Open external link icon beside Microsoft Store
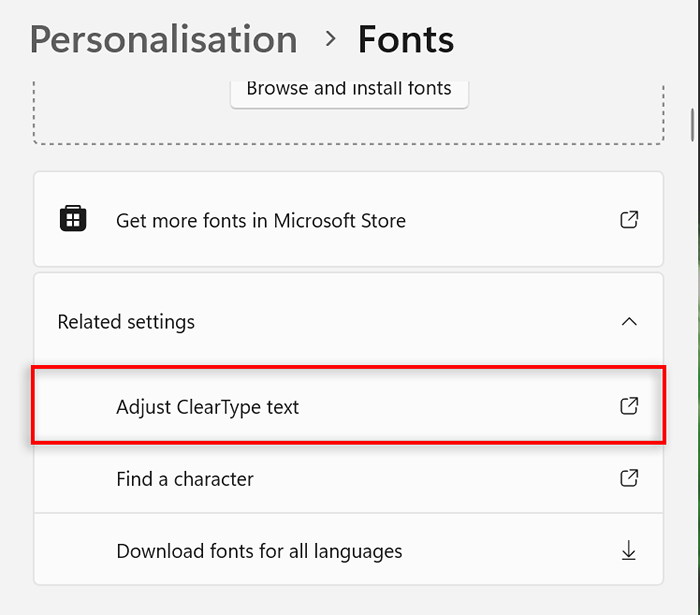700x615 pixels. pos(629,220)
